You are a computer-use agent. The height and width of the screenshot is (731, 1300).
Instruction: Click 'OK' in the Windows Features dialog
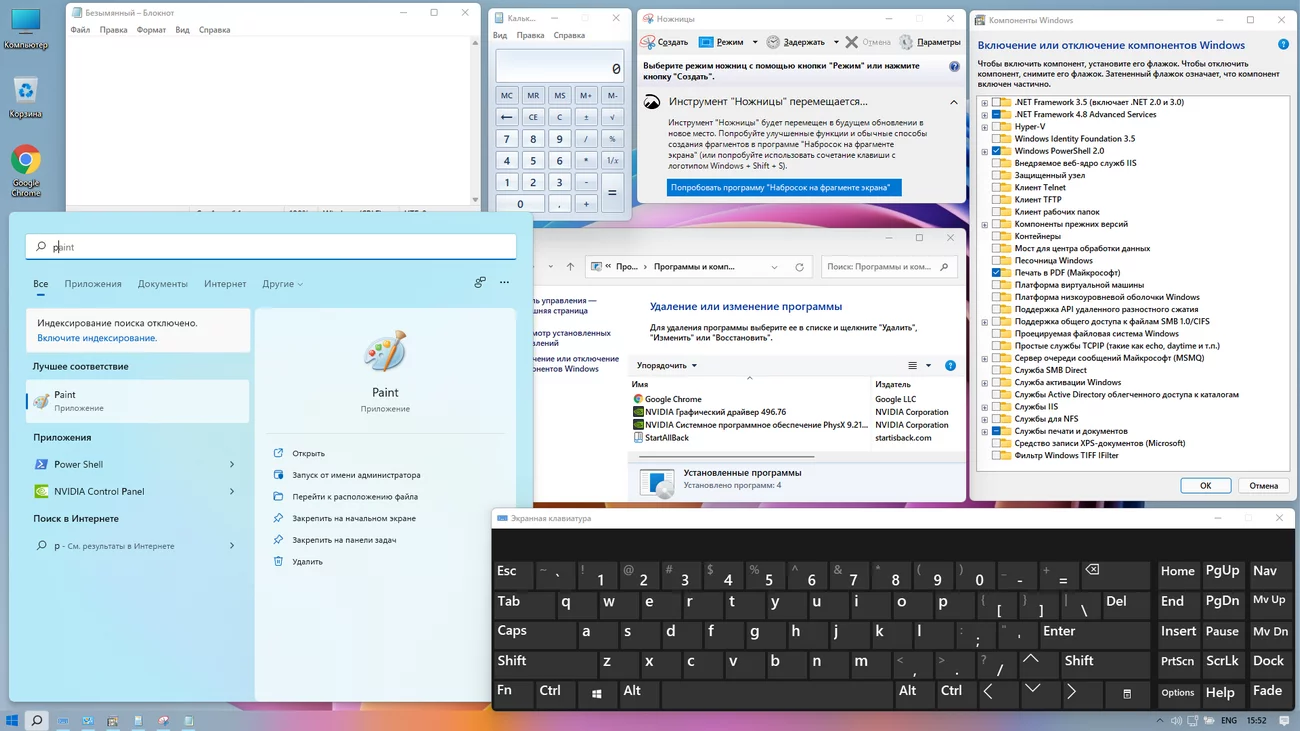(x=1205, y=486)
